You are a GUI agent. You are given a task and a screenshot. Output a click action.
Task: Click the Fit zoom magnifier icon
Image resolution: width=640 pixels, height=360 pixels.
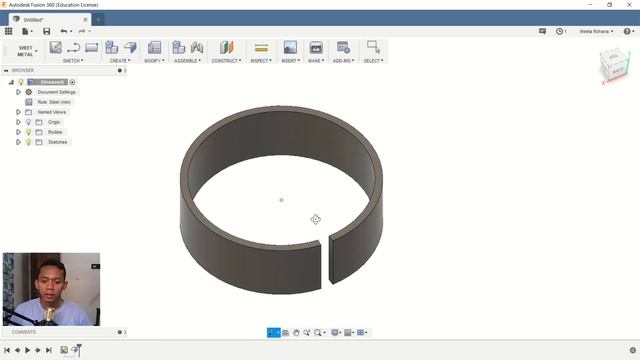[318, 333]
